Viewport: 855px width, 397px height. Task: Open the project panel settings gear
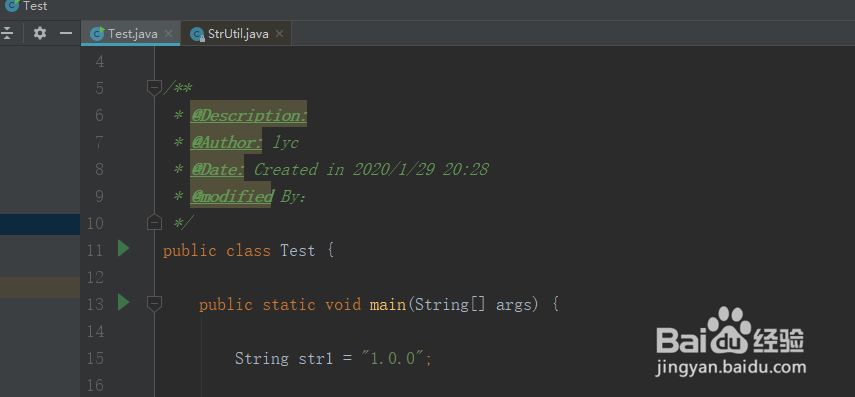click(40, 33)
